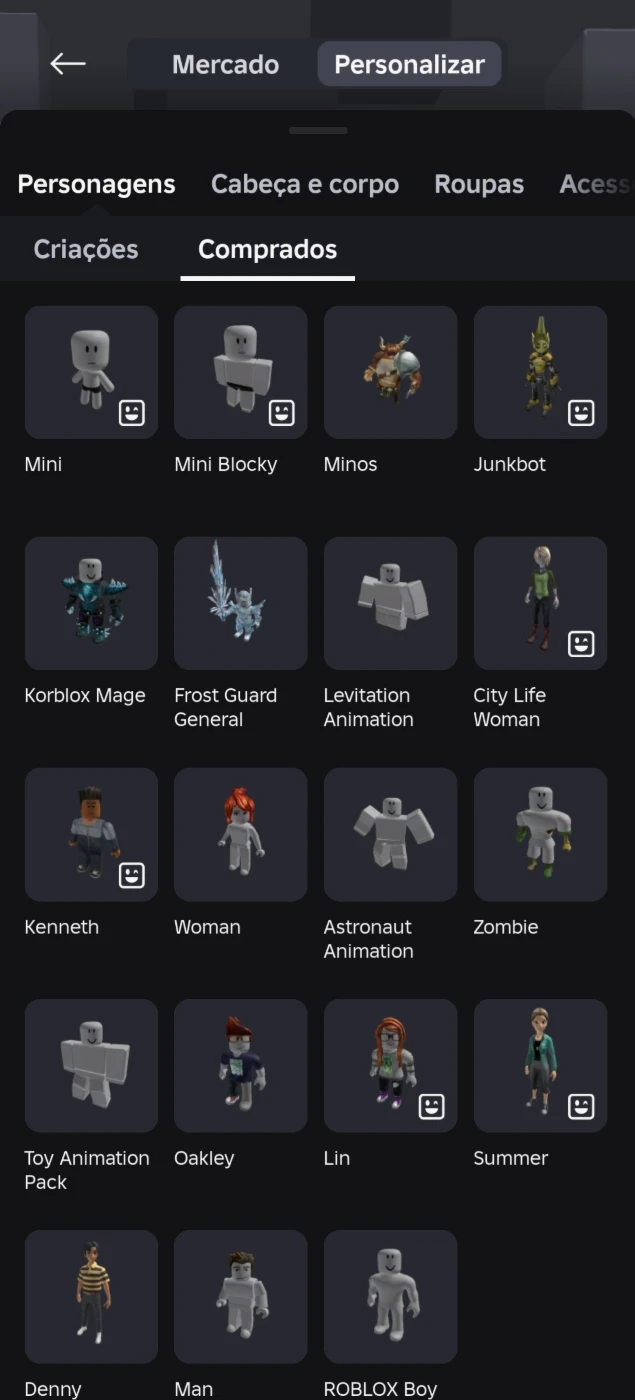Screen dimensions: 635x1400
Task: Tap the emote face icon on City Life Woman
Action: 581,644
